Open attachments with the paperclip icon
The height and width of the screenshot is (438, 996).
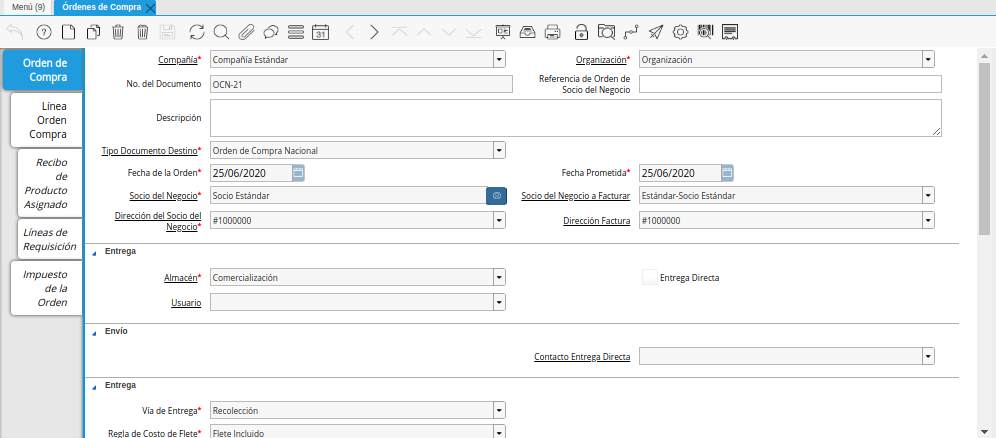pyautogui.click(x=246, y=32)
